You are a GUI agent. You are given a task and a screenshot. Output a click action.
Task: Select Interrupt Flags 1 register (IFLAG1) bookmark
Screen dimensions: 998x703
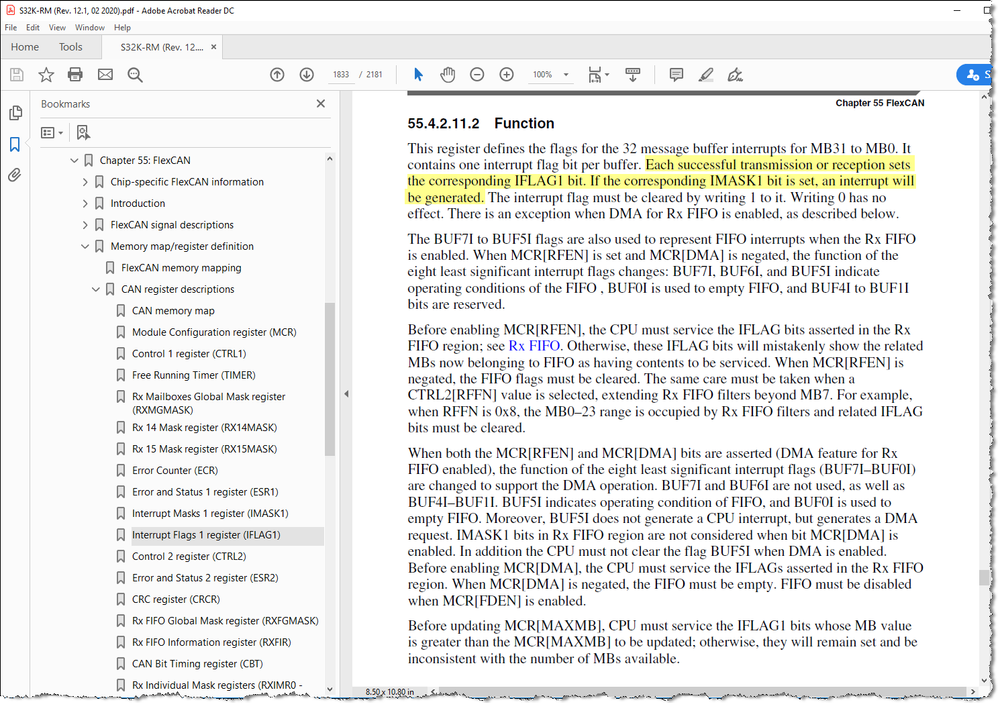pos(206,535)
